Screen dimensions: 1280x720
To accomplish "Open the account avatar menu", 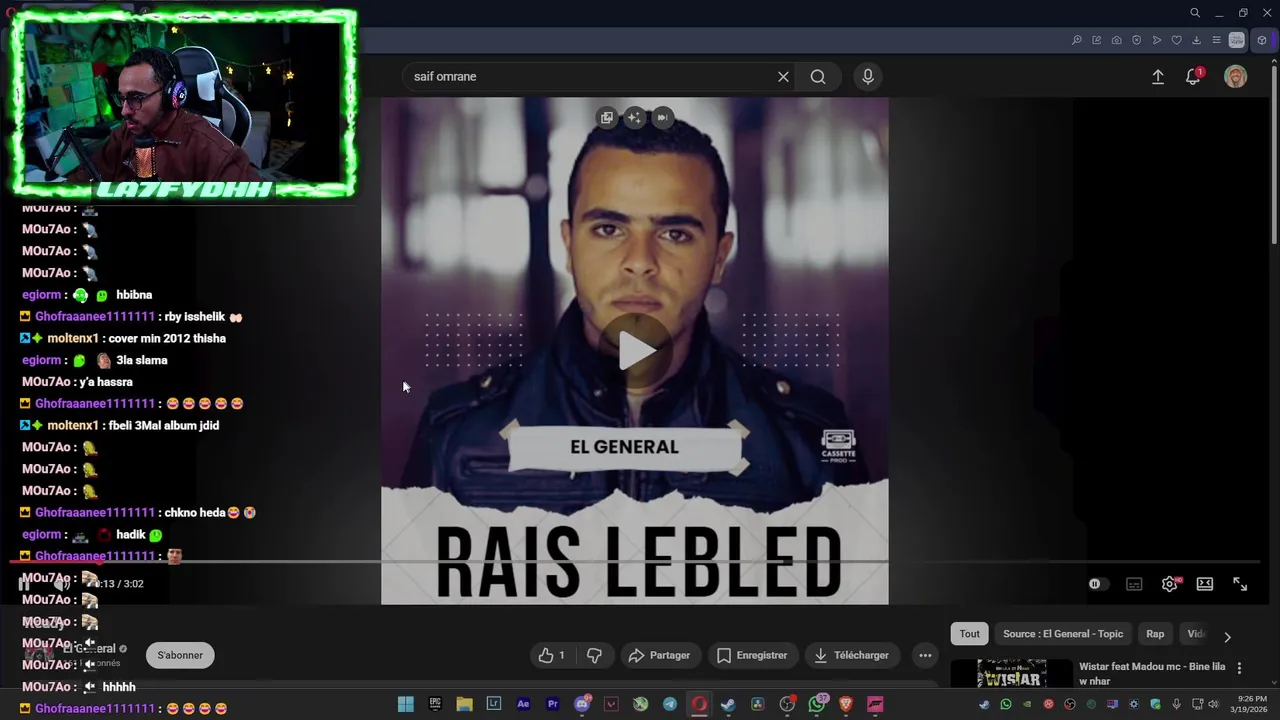I will [1236, 77].
